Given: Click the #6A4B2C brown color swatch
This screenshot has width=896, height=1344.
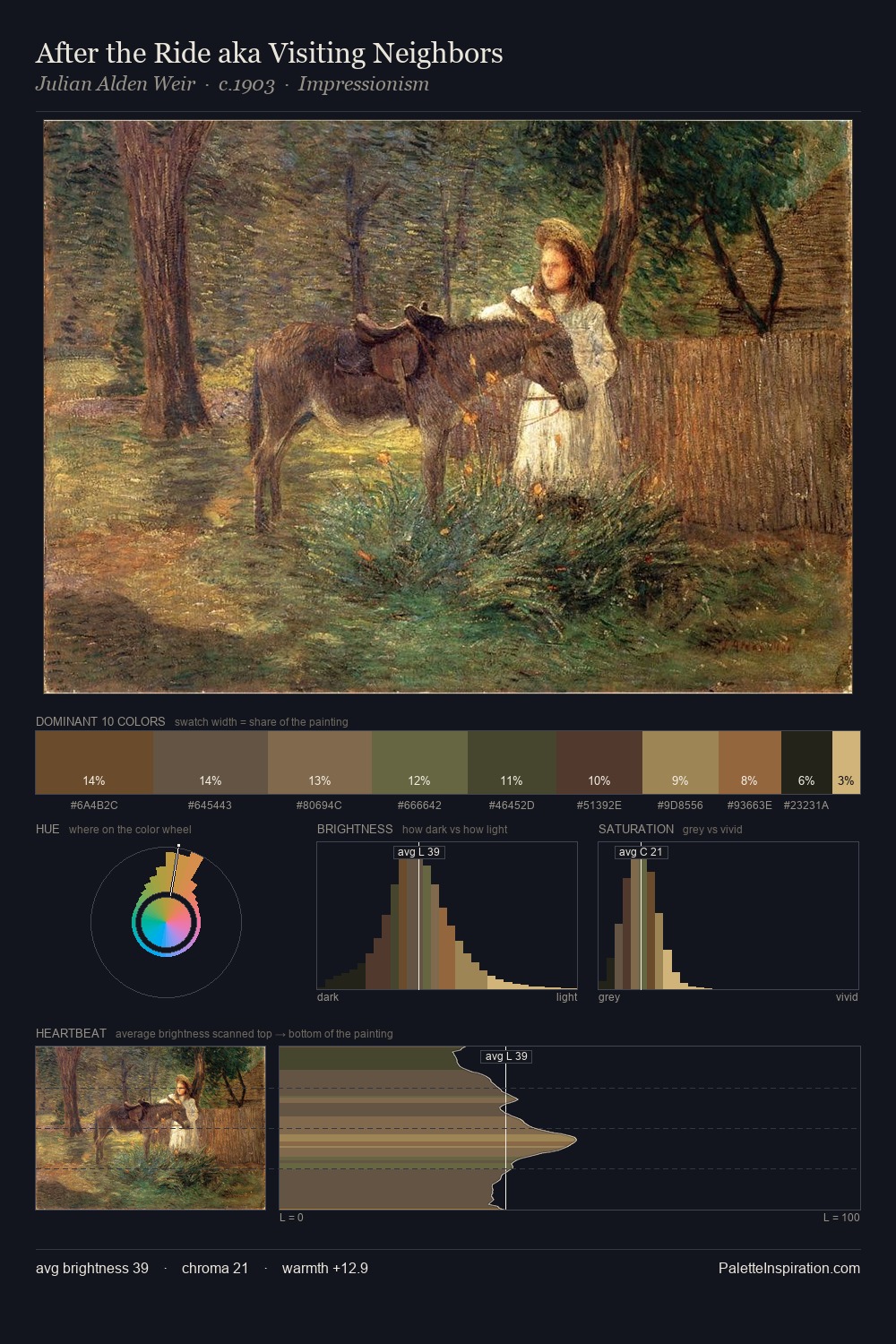Looking at the screenshot, I should pos(94,762).
